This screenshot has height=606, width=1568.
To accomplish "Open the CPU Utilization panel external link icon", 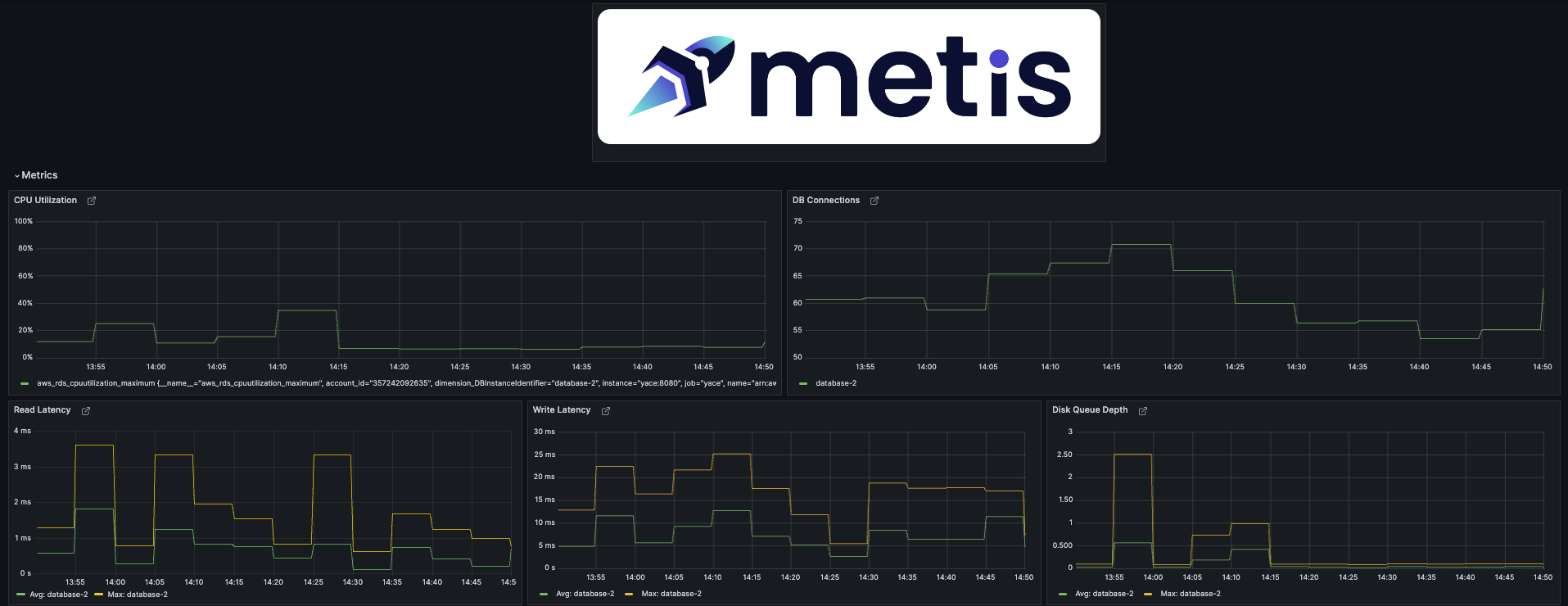I will (92, 201).
